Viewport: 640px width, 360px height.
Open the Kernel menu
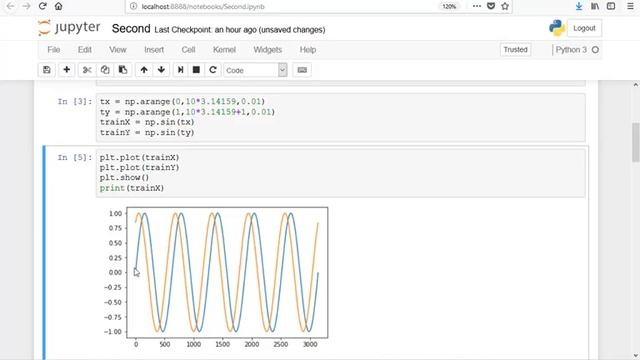pos(224,50)
